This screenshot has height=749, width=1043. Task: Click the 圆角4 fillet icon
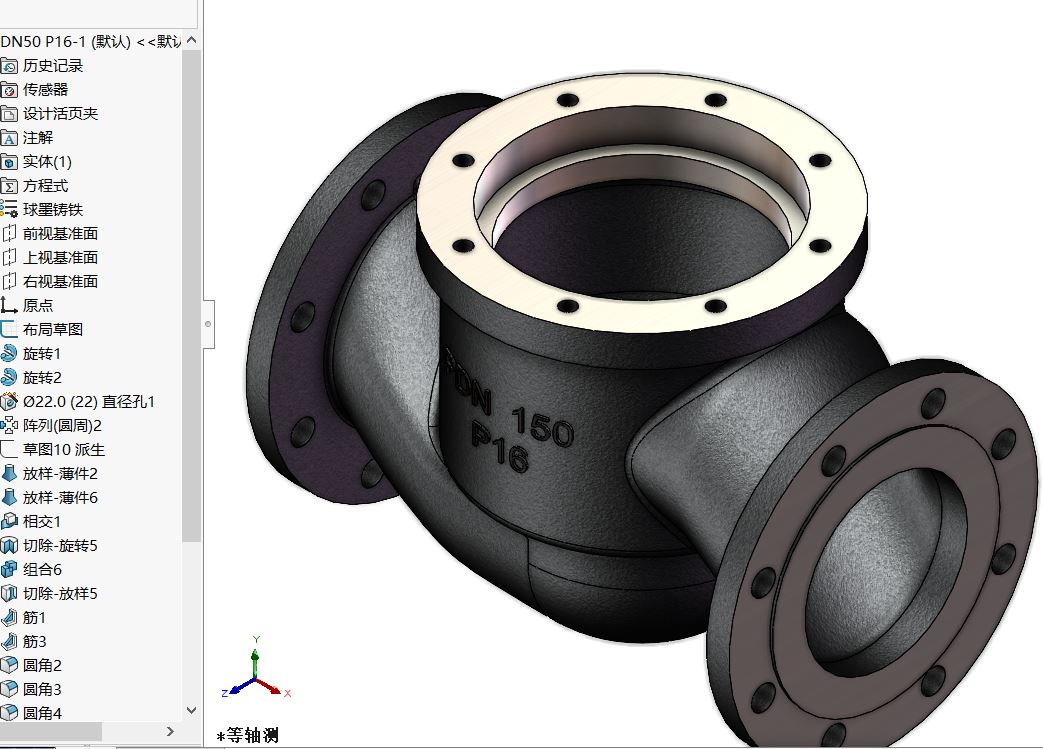coord(9,713)
